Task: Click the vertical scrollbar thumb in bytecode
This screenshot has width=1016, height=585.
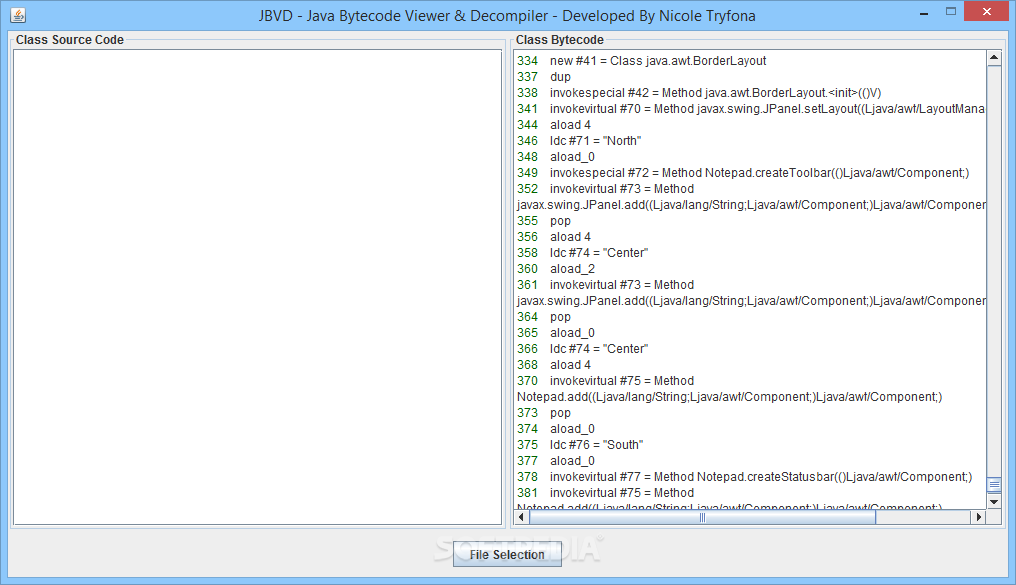Action: tap(994, 485)
